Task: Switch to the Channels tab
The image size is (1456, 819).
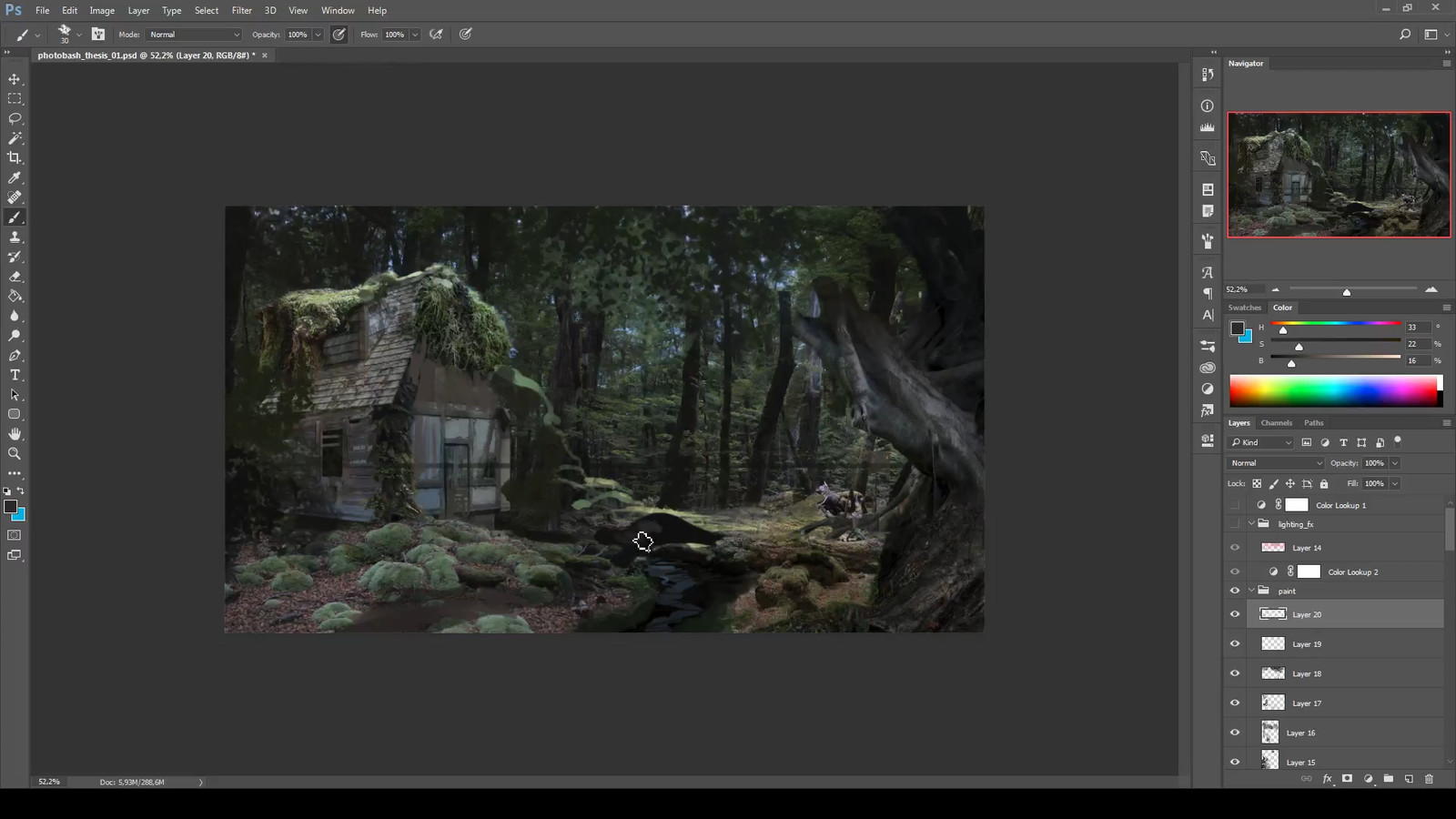Action: 1276,423
